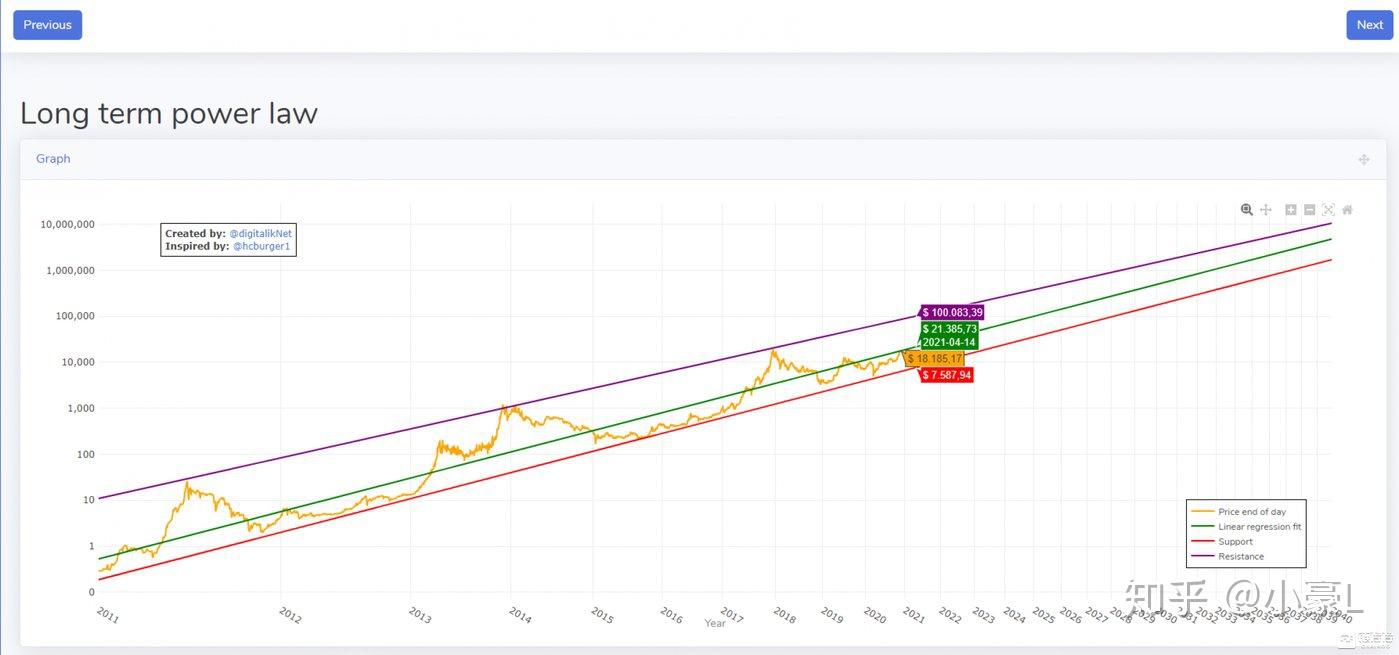This screenshot has height=655, width=1399.
Task: Click the Graph panel header title
Action: point(53,159)
